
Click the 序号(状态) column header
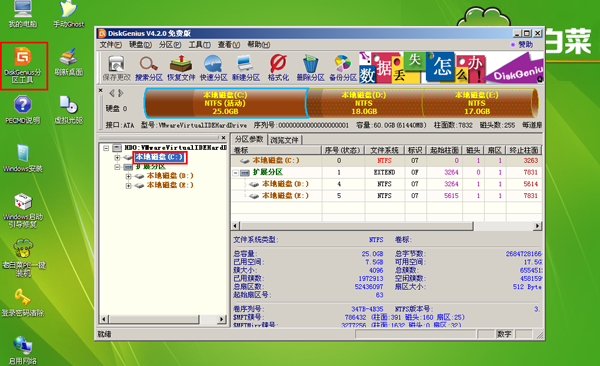[x=343, y=150]
